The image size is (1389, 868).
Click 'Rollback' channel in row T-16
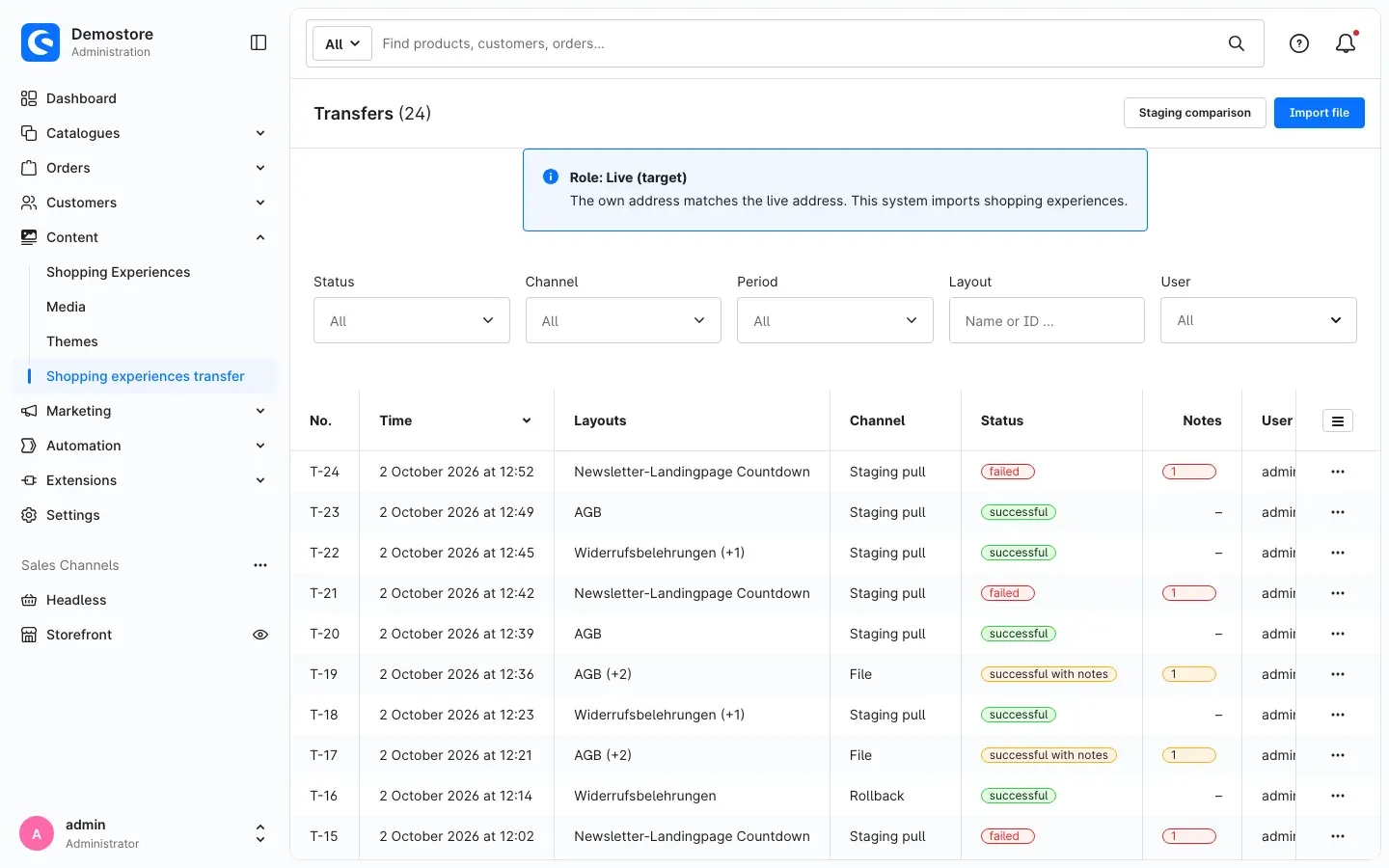point(877,796)
